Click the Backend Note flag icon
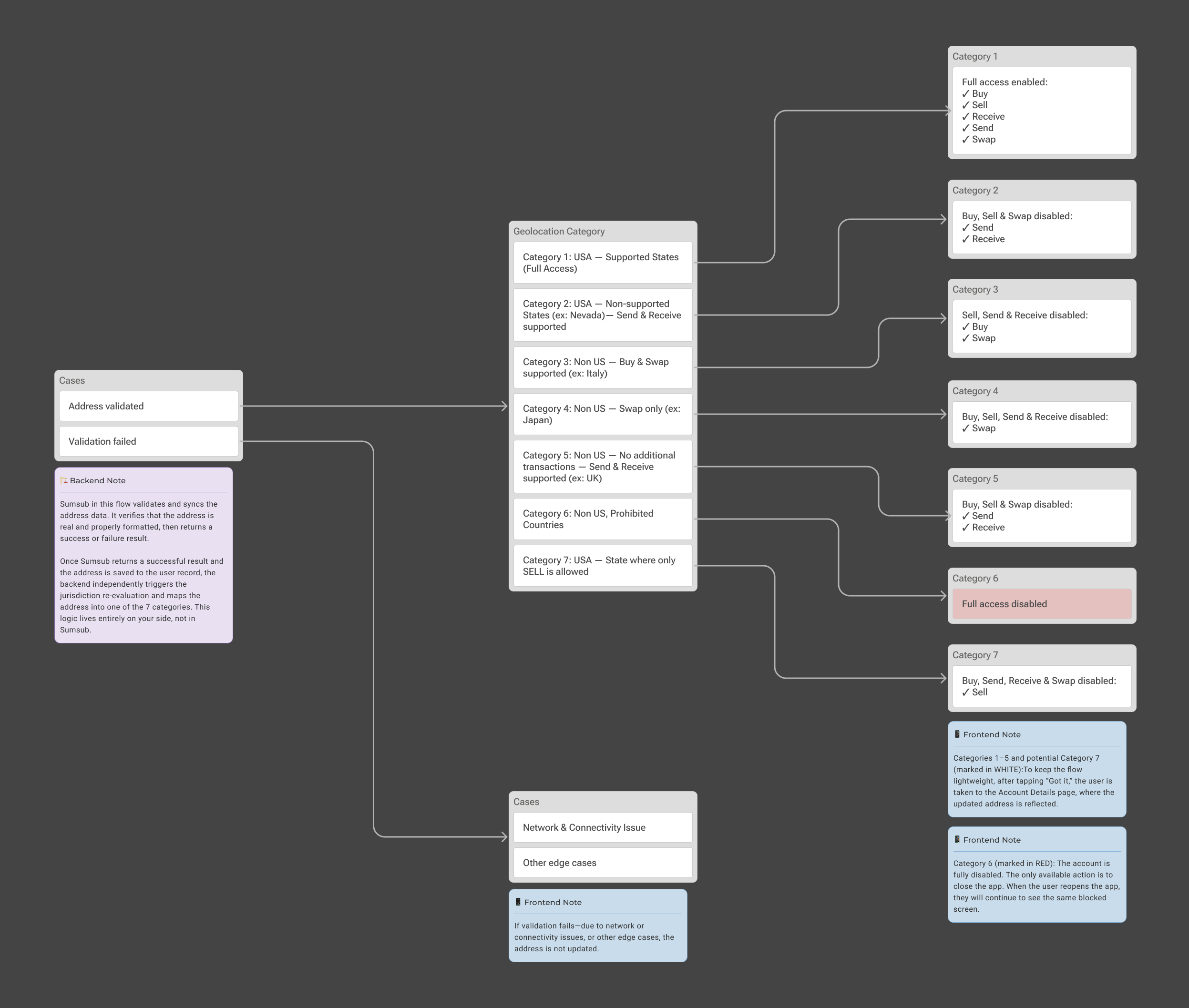 click(64, 480)
